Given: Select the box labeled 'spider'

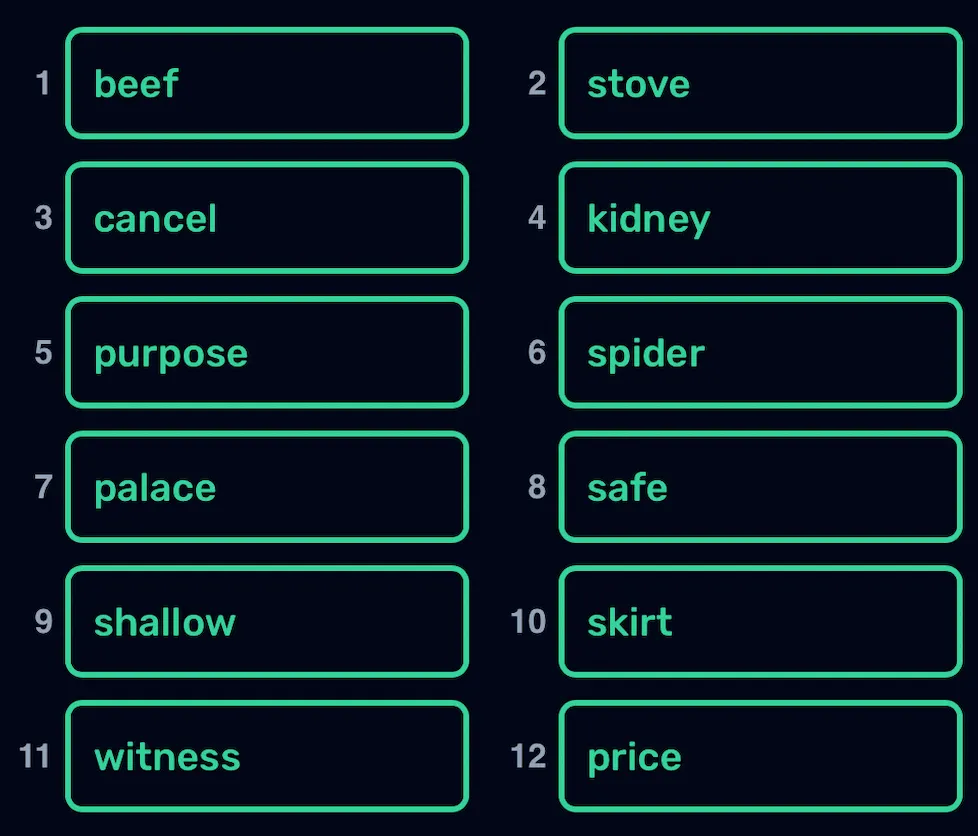Looking at the screenshot, I should pos(760,352).
